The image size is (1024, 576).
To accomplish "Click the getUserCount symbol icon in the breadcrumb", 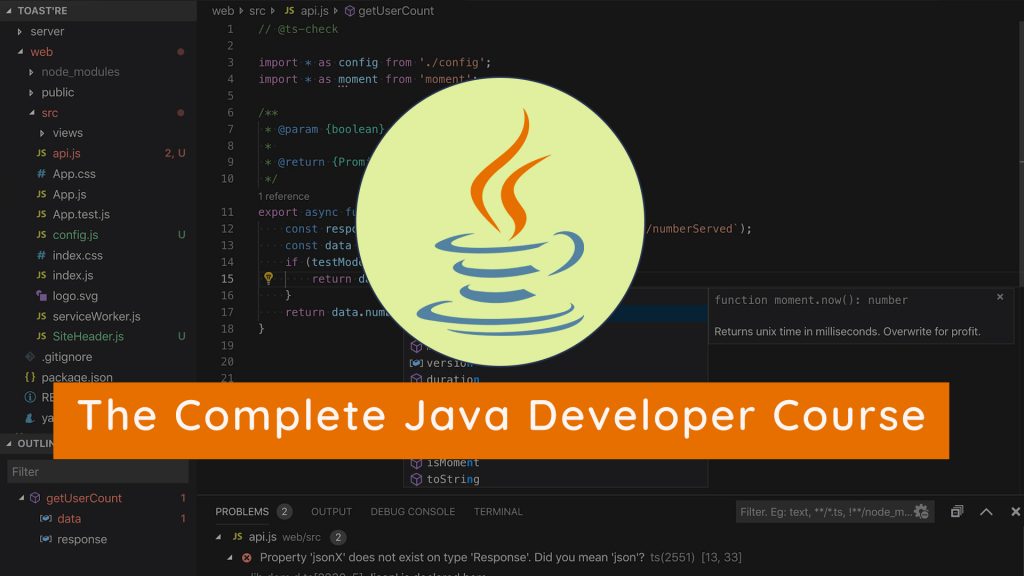I will [x=349, y=11].
